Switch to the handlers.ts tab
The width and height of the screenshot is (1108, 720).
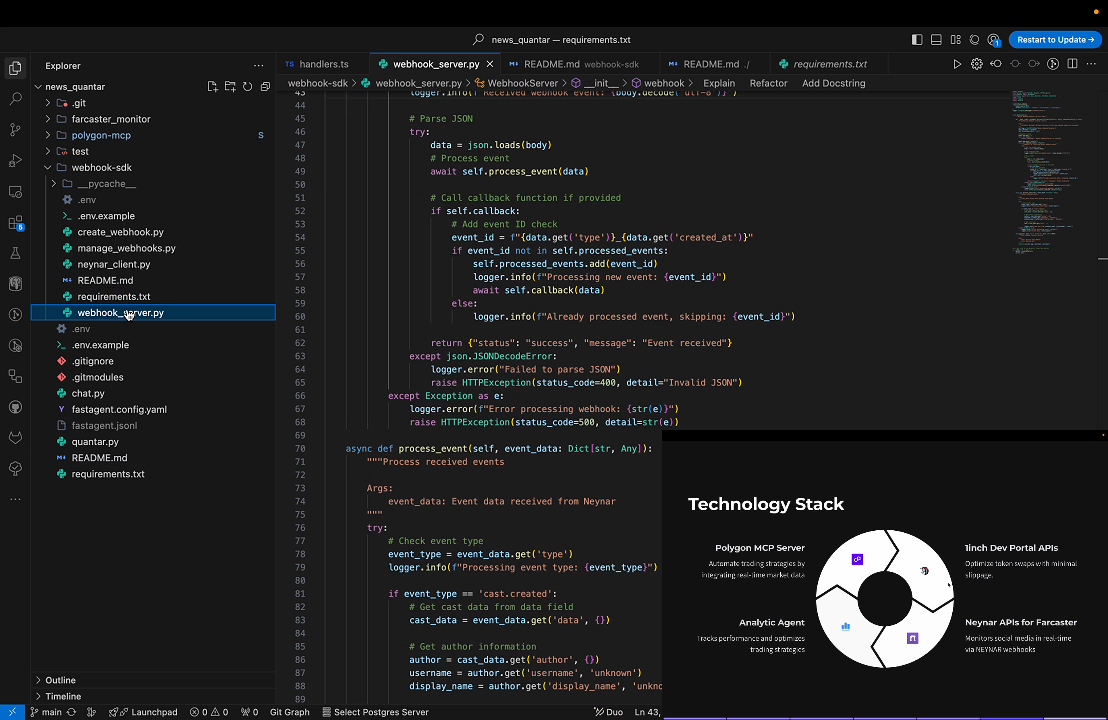point(323,64)
